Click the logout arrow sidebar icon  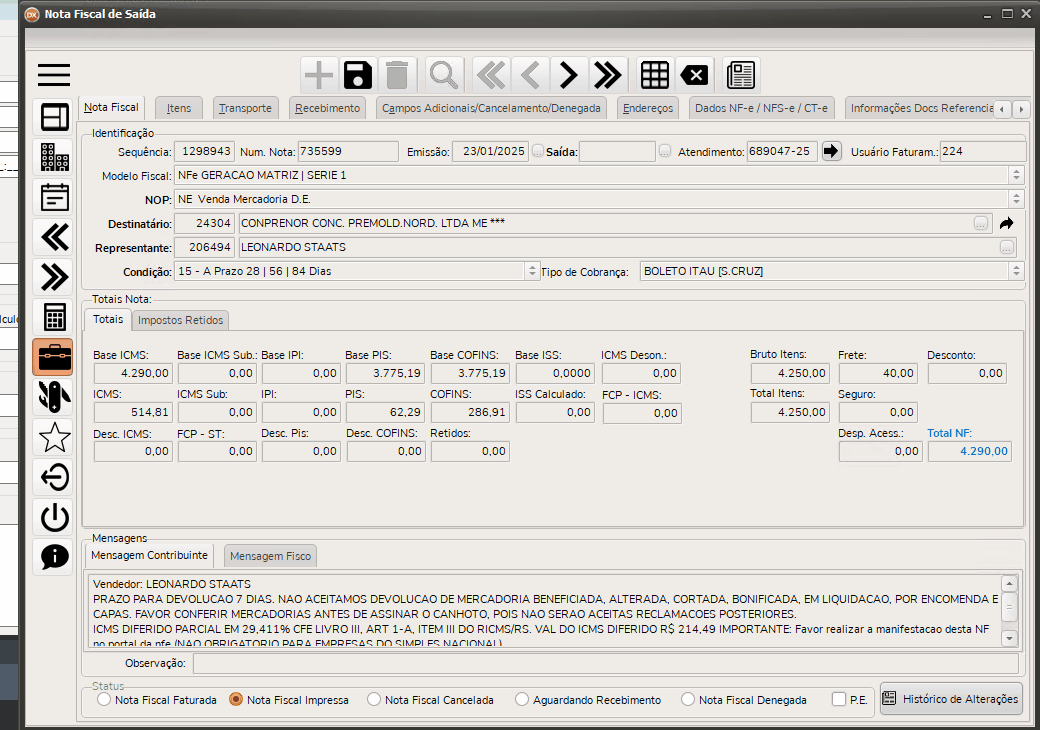[54, 477]
